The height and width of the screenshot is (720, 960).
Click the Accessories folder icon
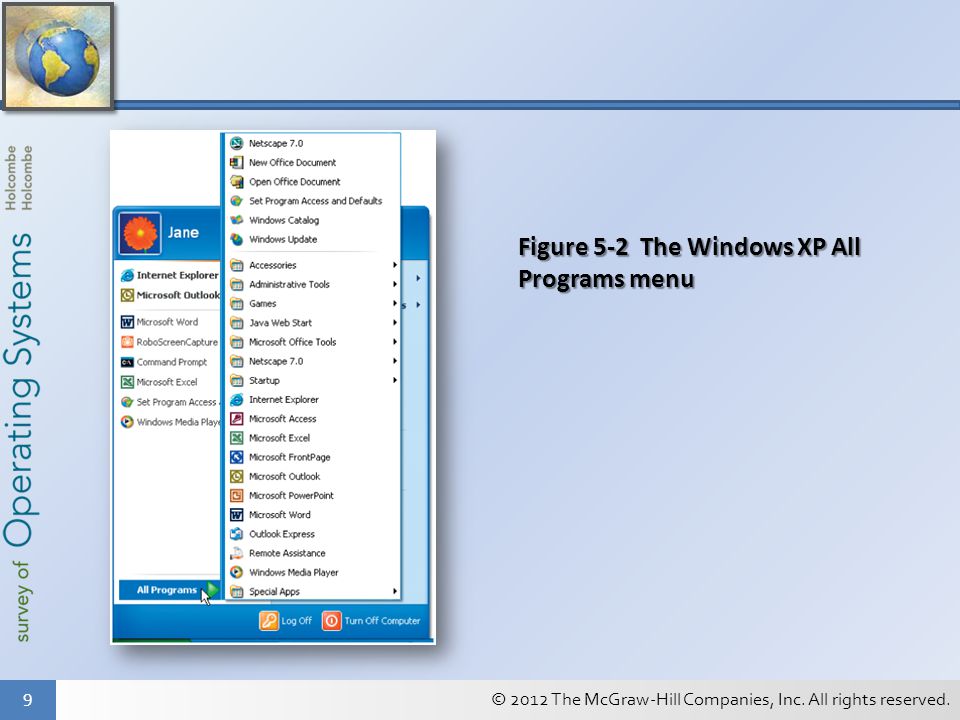coord(236,265)
